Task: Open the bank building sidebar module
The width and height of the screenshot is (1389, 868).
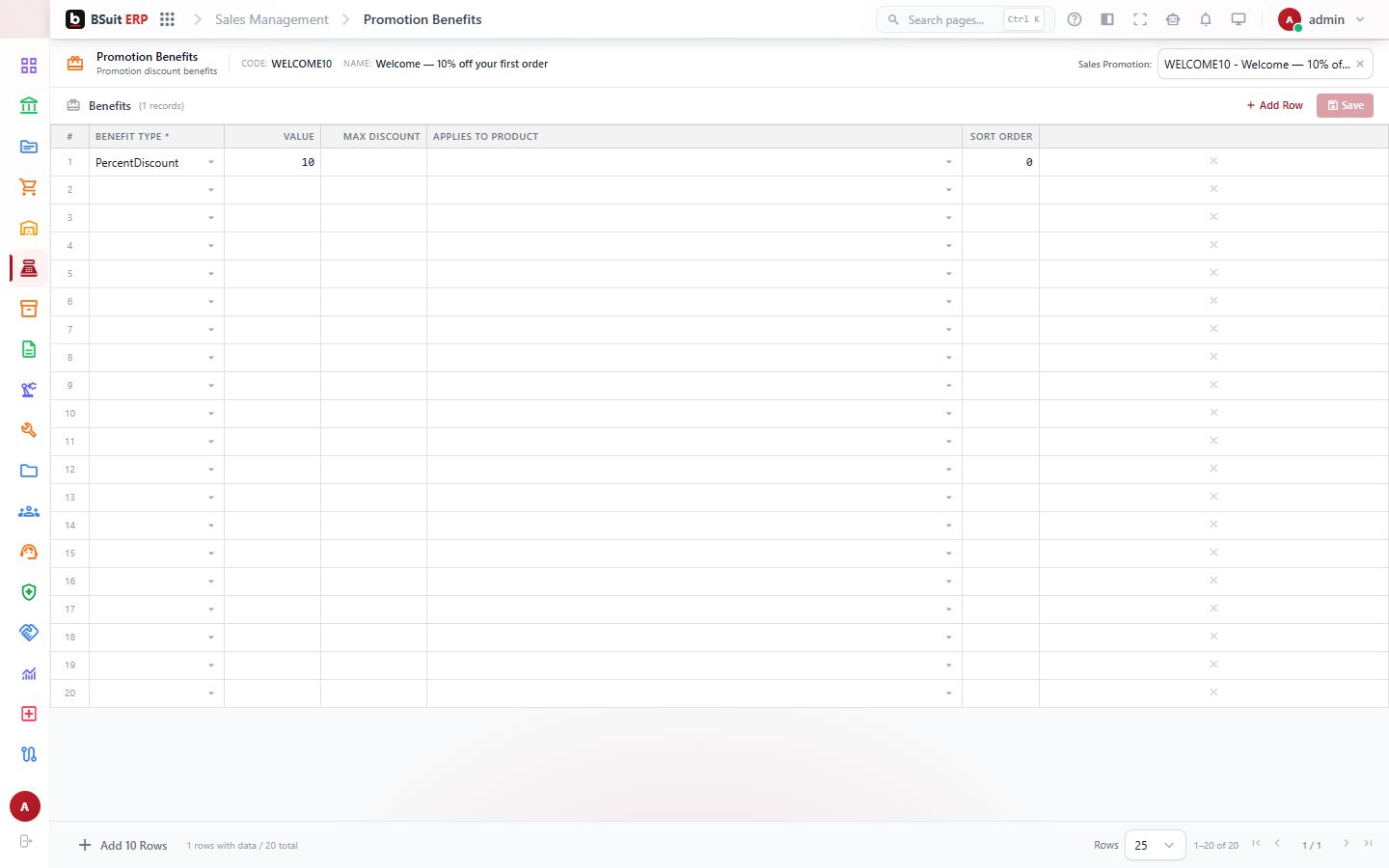Action: click(x=29, y=106)
